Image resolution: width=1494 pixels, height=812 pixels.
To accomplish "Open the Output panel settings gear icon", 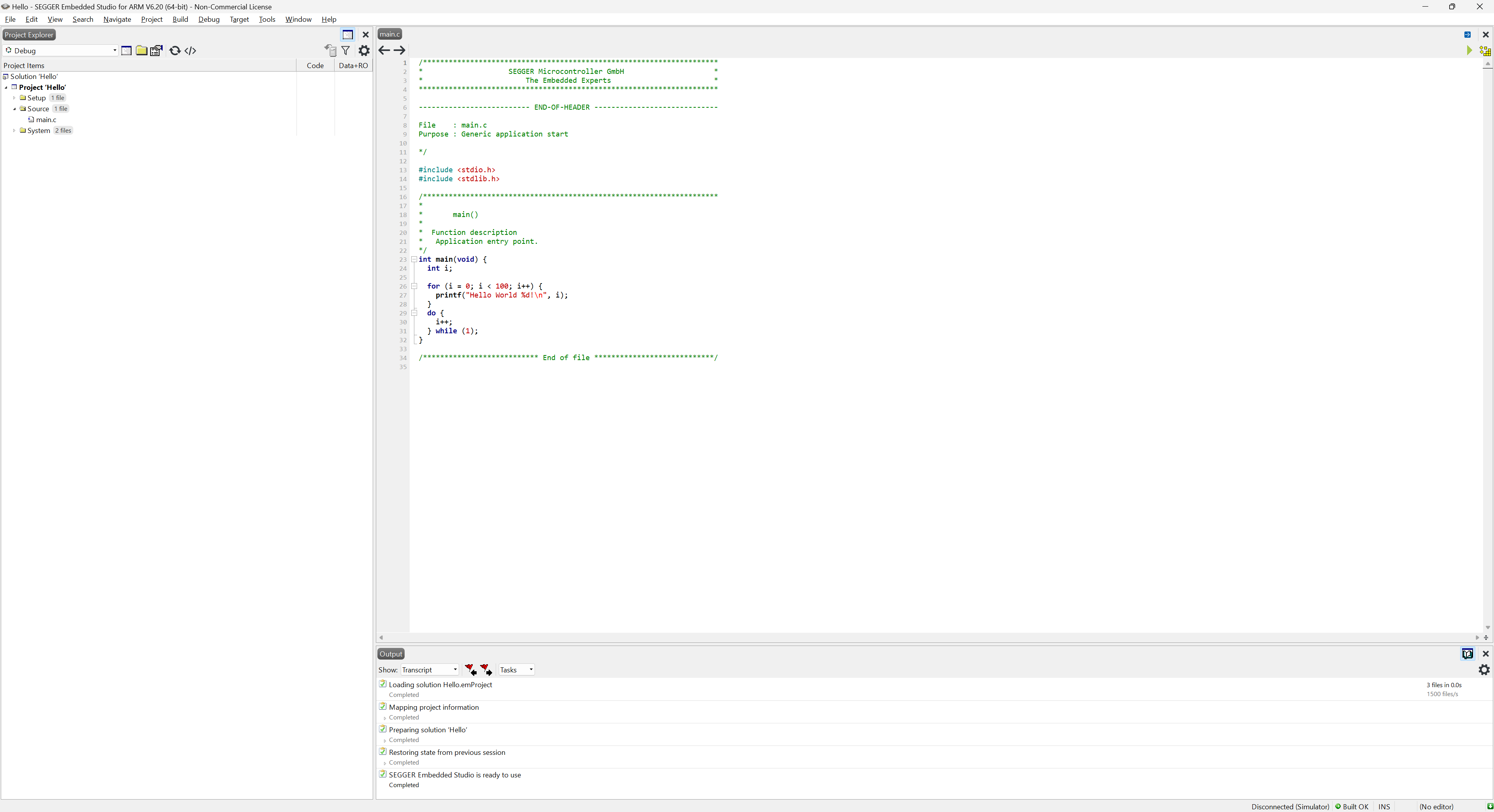I will click(x=1483, y=670).
